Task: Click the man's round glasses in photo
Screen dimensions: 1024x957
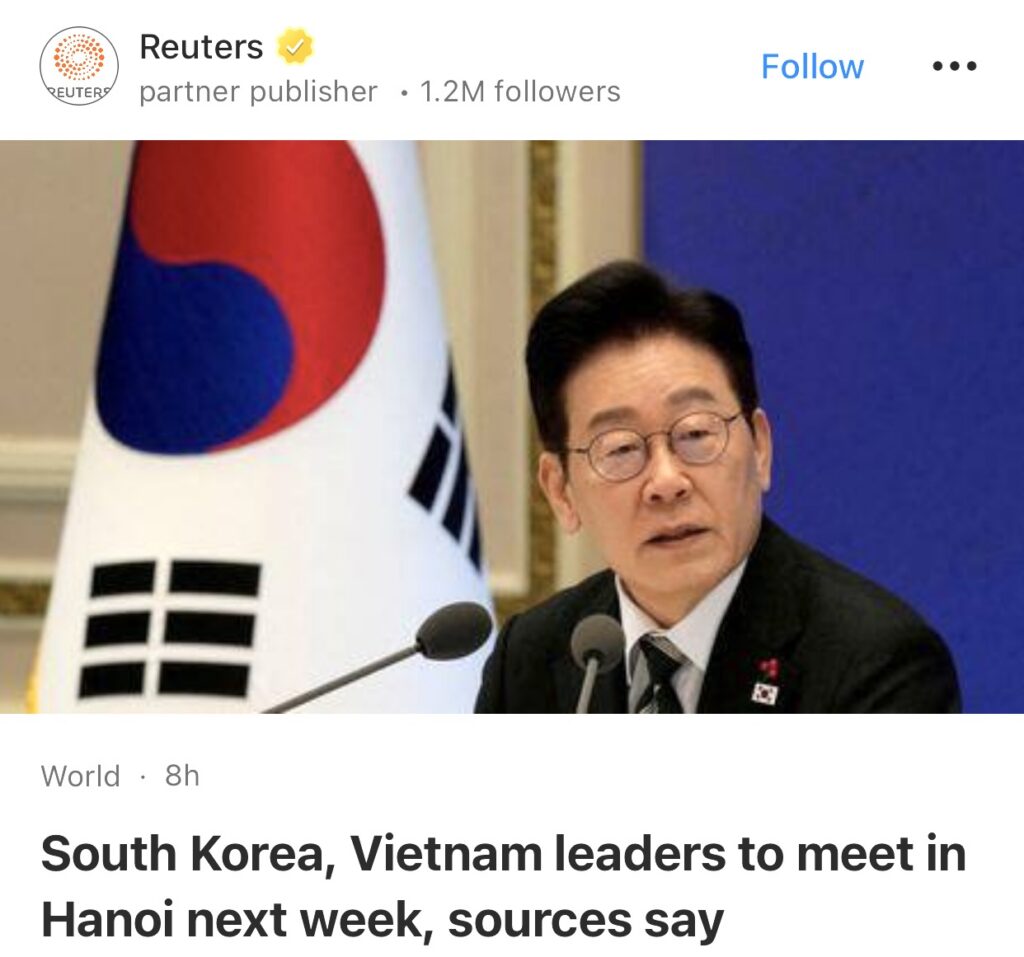Action: (658, 444)
